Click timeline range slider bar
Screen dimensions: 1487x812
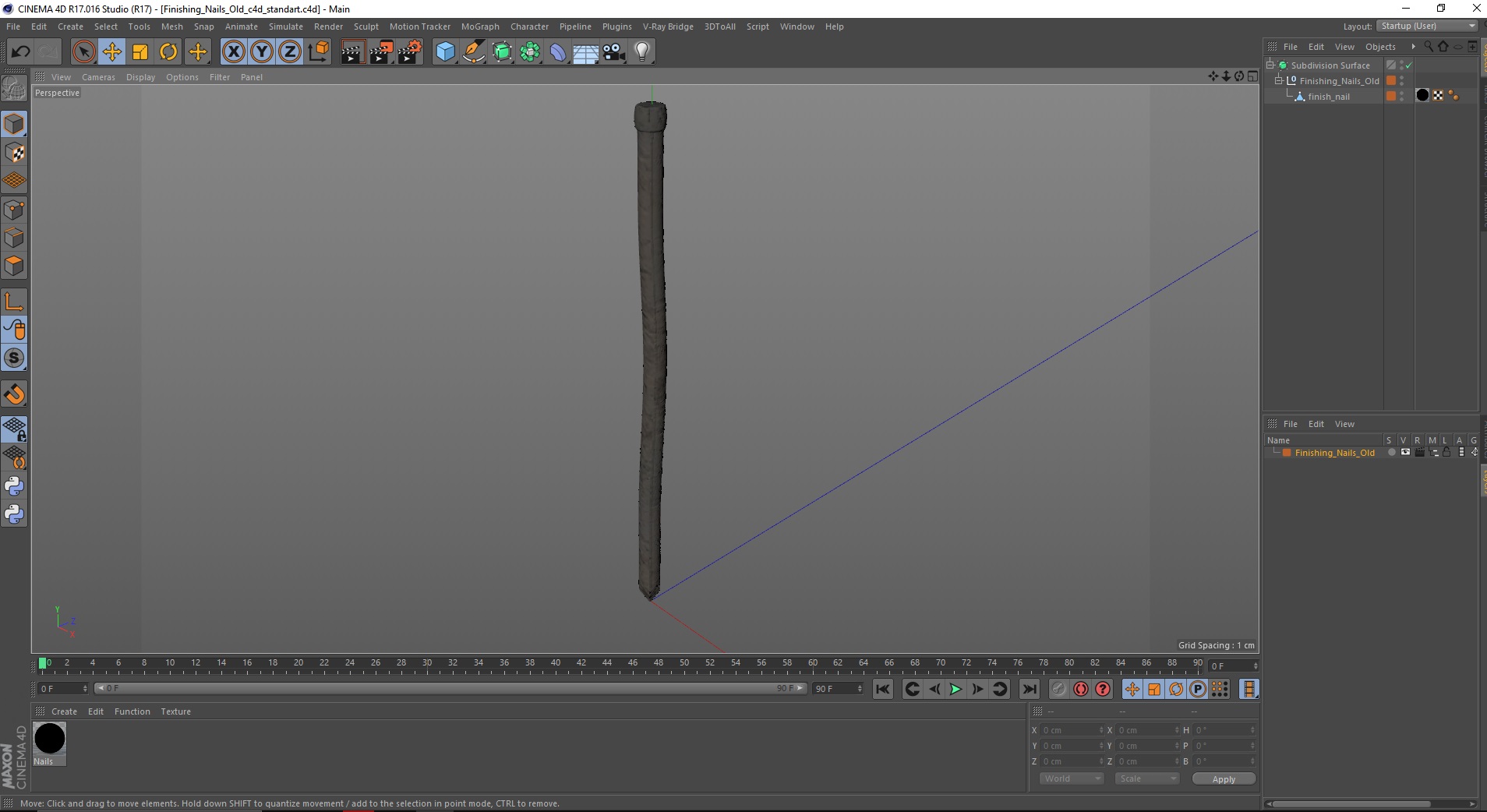[450, 688]
